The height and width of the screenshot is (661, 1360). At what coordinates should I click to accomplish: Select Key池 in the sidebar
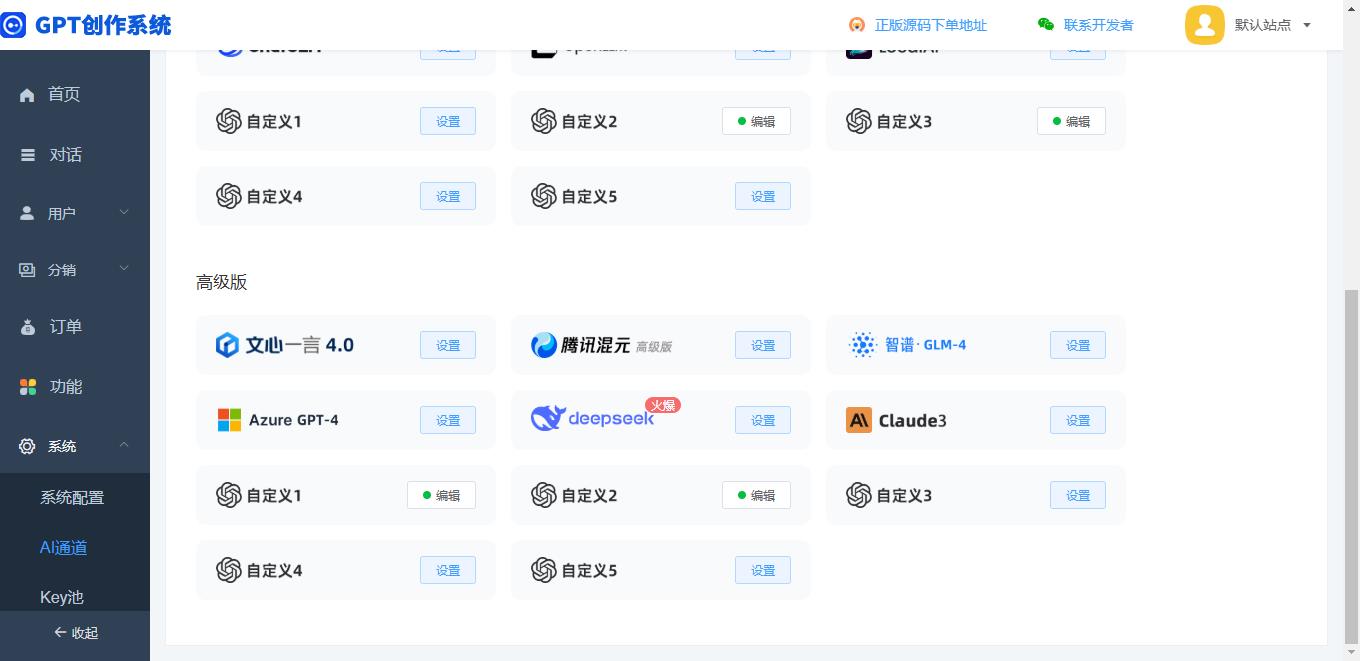62,597
